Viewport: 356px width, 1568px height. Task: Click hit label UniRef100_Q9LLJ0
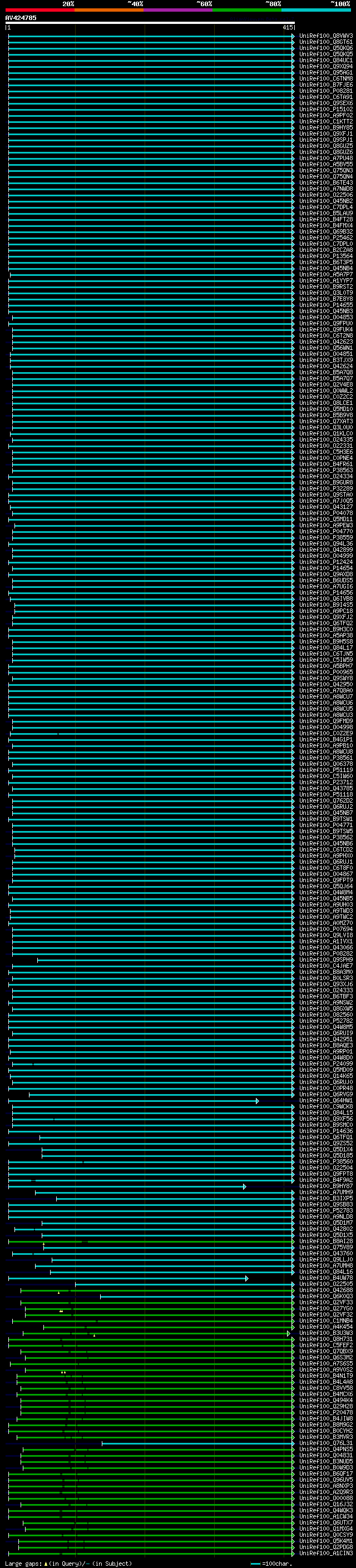coord(325,1259)
